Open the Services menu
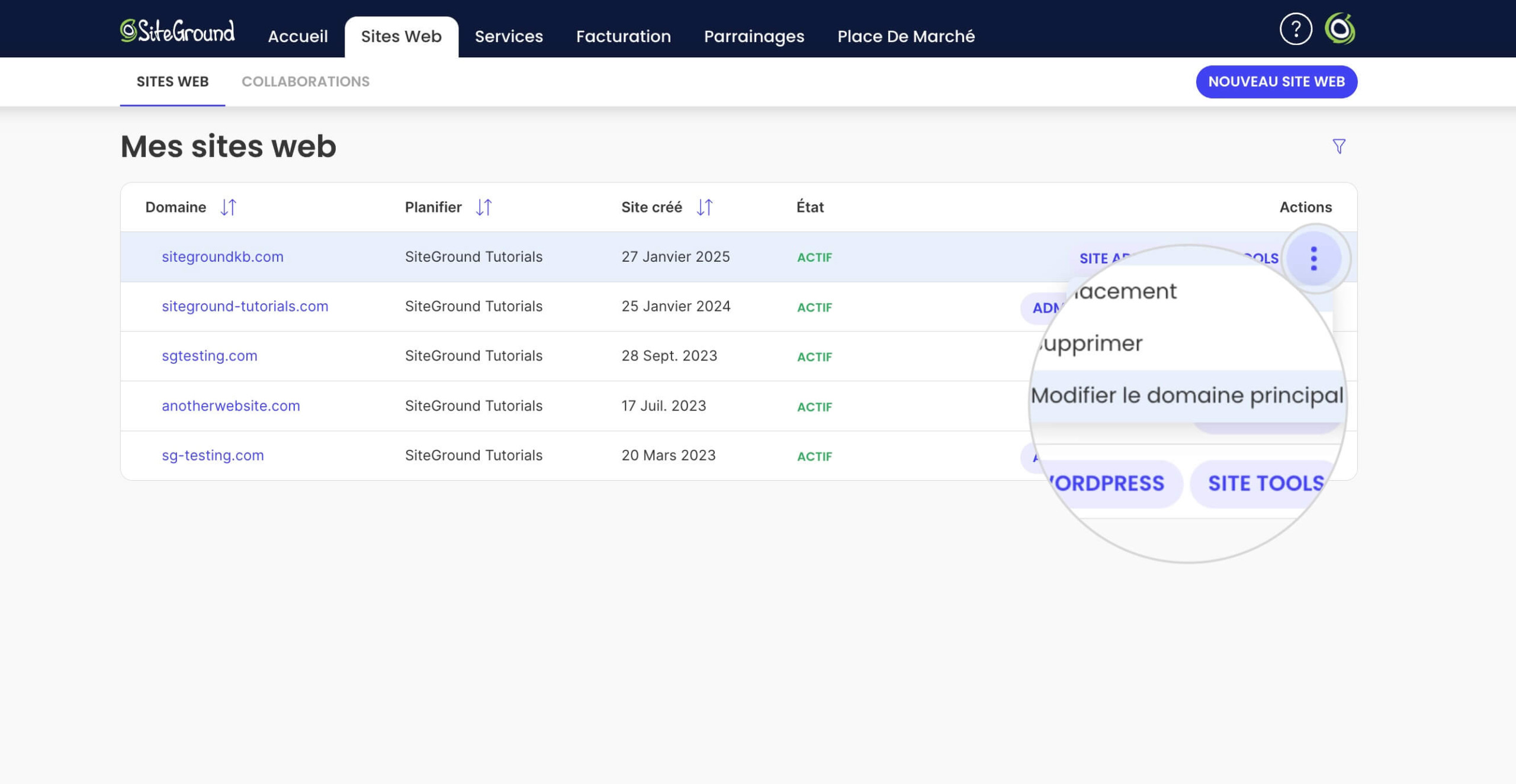The width and height of the screenshot is (1516, 784). click(509, 36)
